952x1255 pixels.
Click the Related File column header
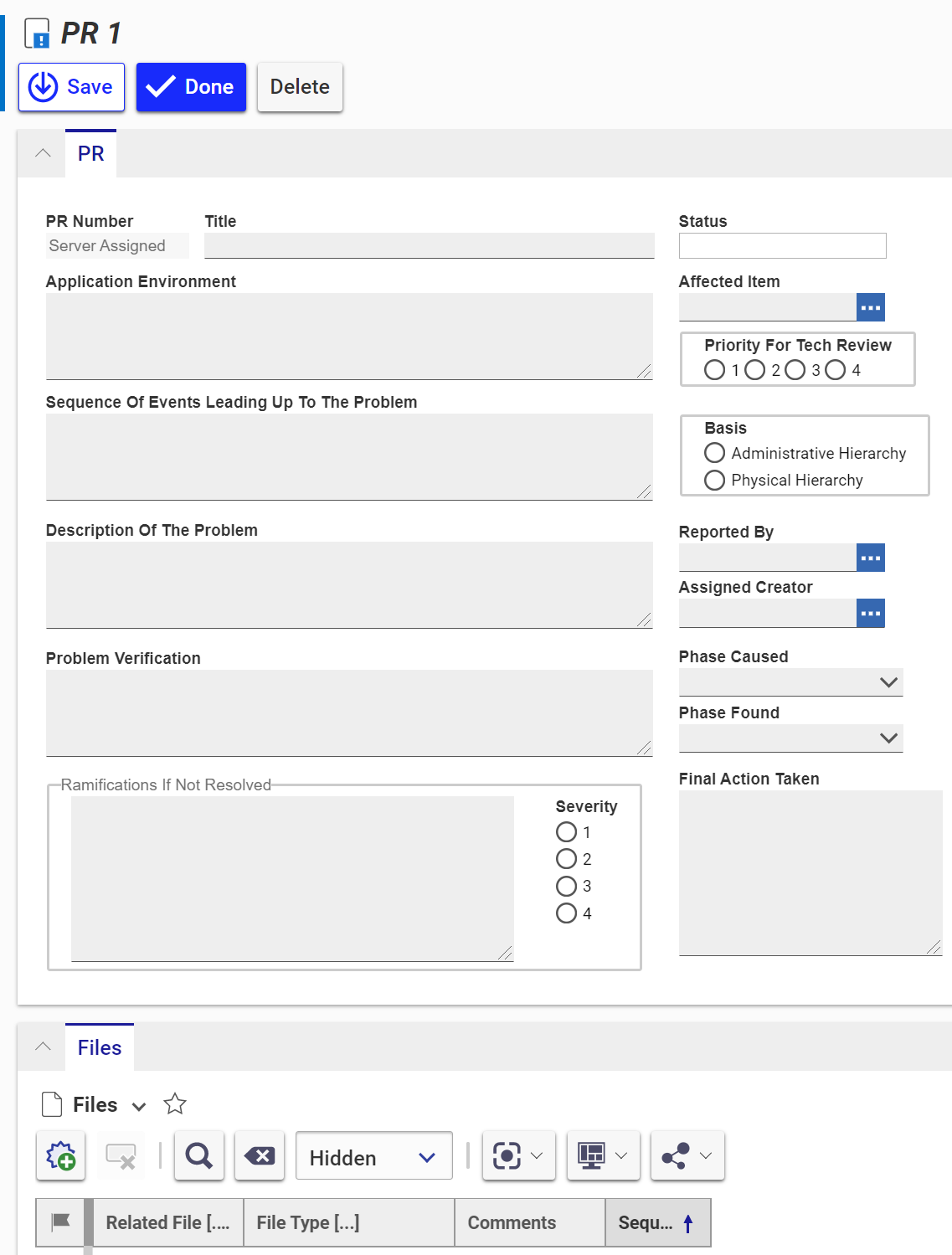pos(167,1222)
